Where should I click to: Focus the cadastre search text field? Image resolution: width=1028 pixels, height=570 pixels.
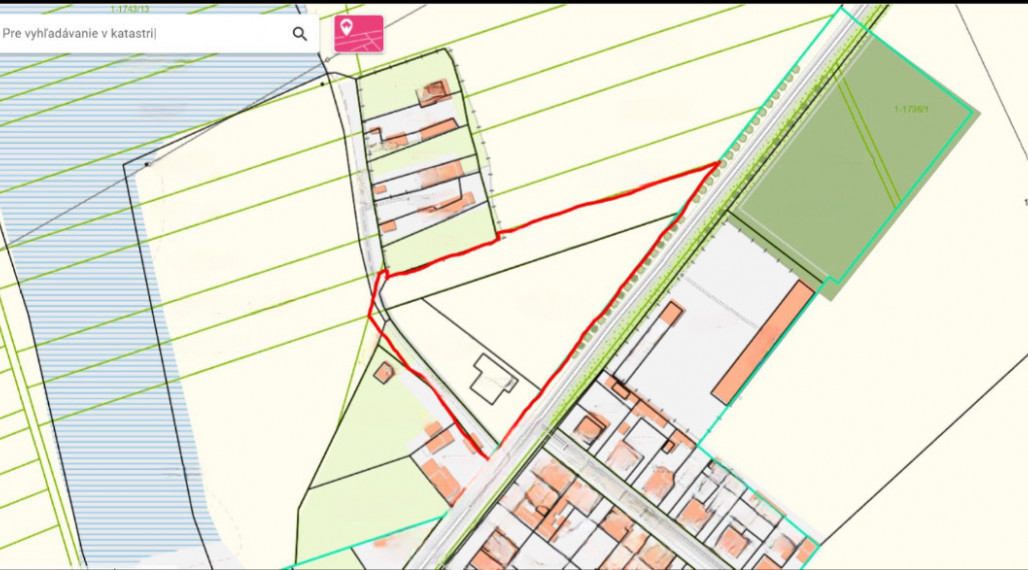click(x=140, y=34)
